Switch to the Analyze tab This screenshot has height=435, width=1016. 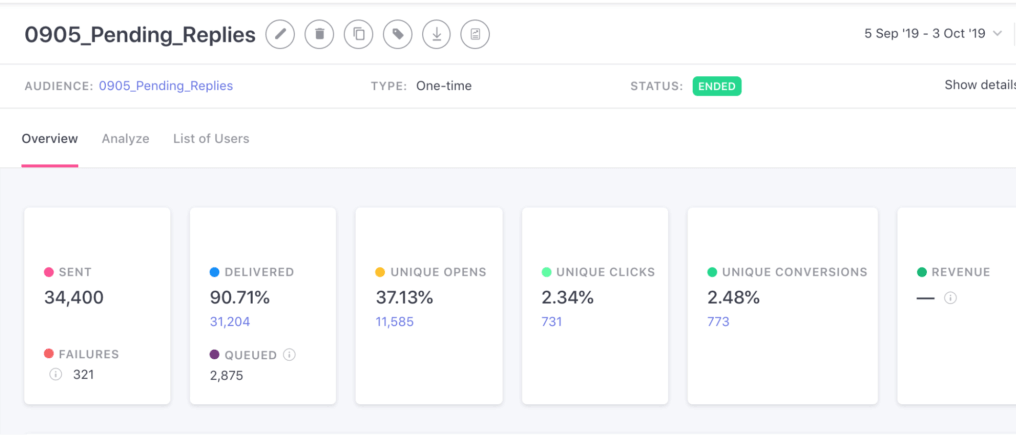[125, 139]
